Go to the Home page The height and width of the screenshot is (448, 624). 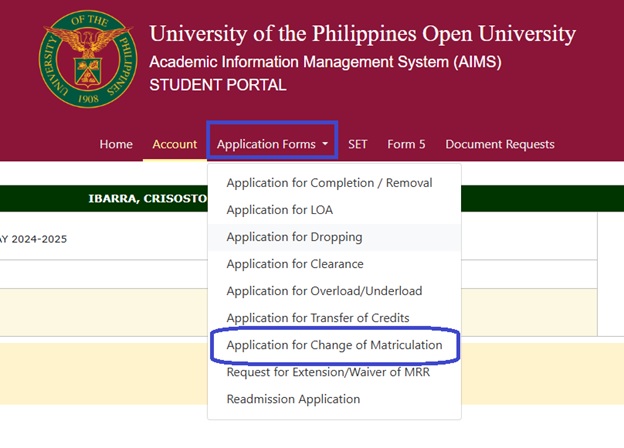tap(116, 144)
